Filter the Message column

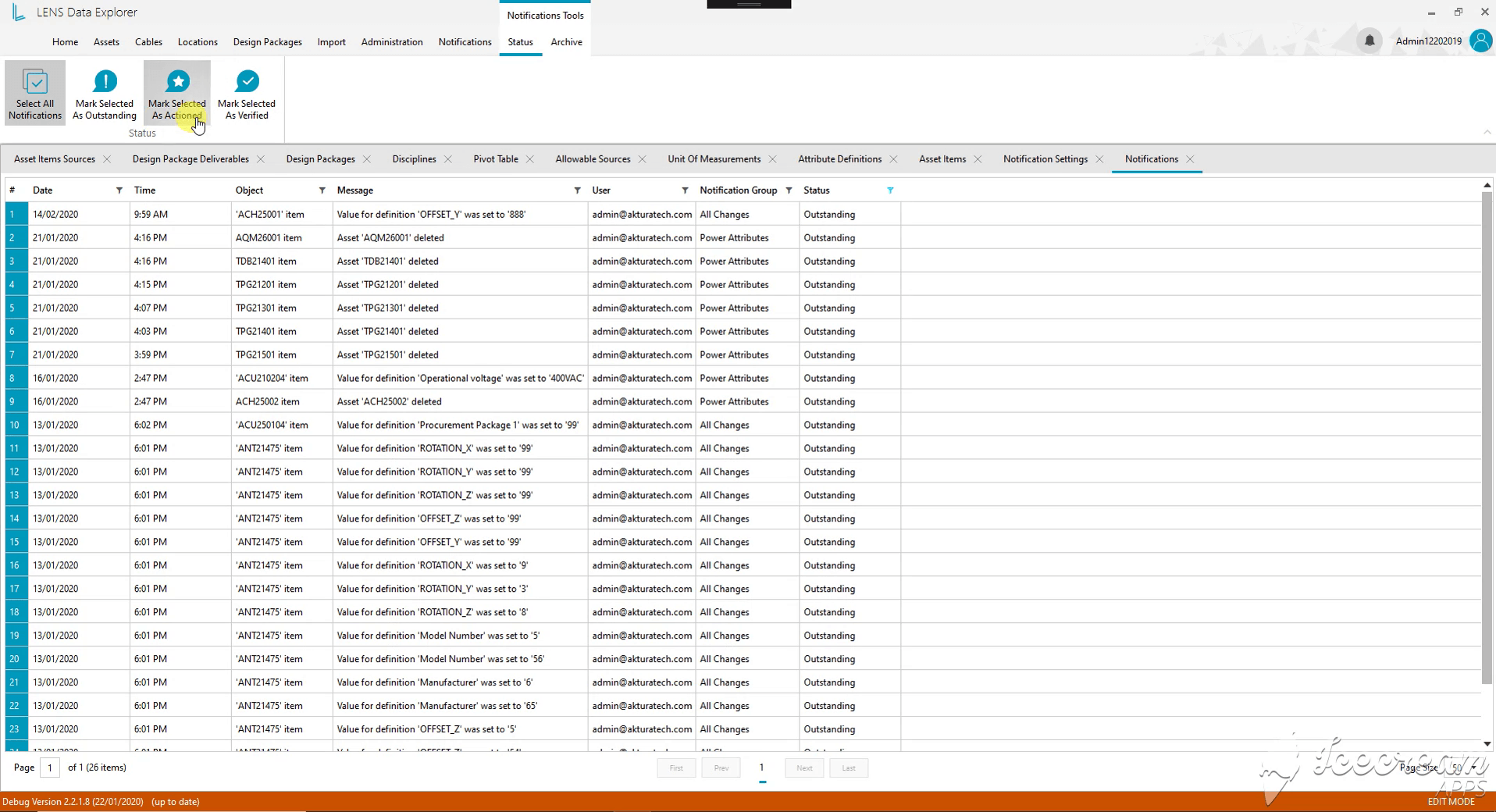[578, 191]
